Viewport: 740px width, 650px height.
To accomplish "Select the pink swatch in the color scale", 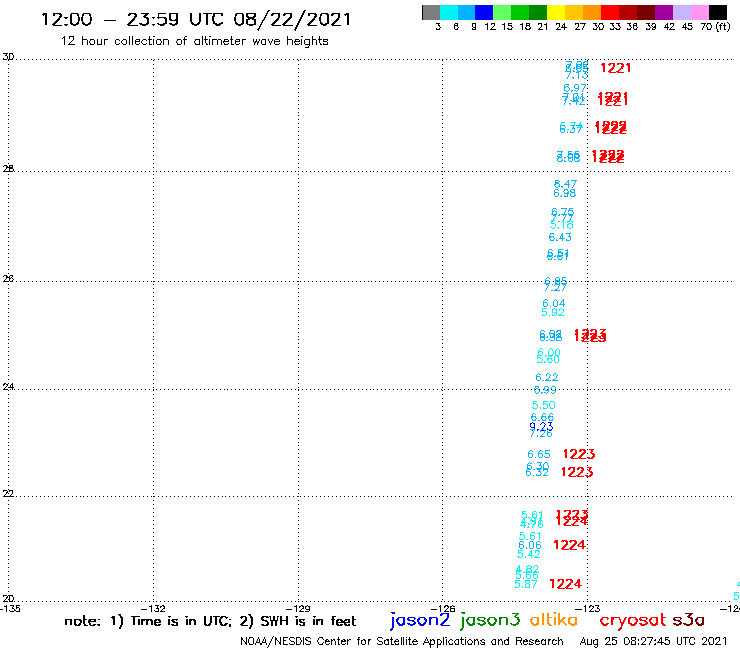I will pyautogui.click(x=699, y=12).
